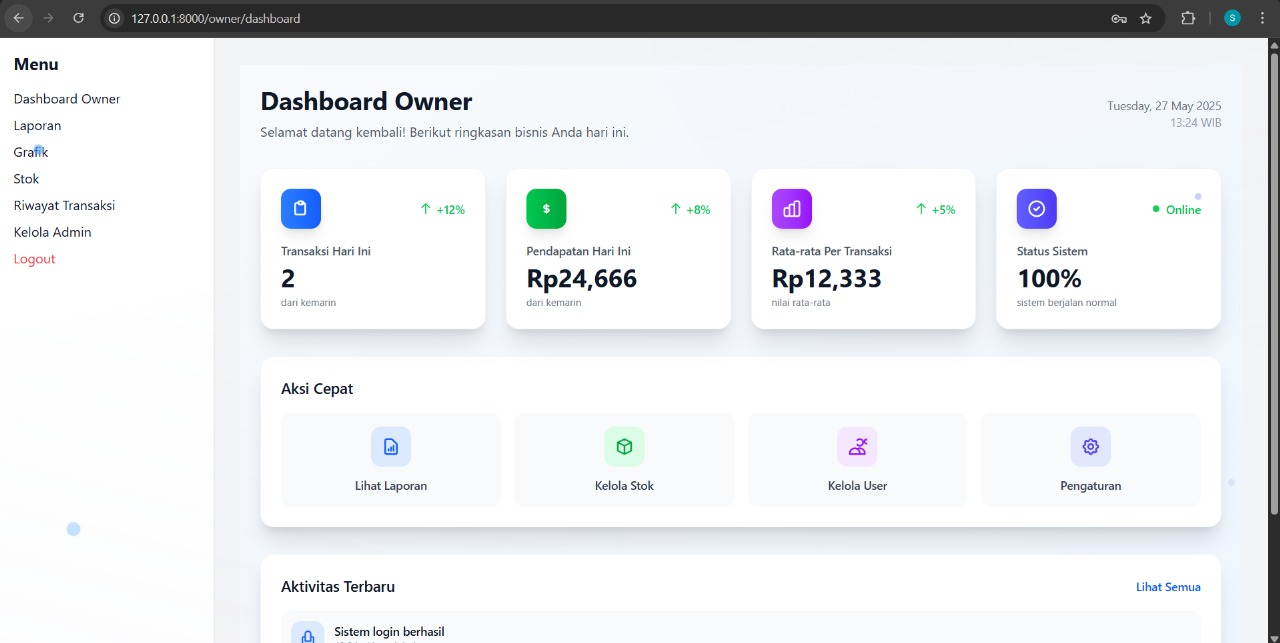Open the browser menu via three-dot icon

1262,17
